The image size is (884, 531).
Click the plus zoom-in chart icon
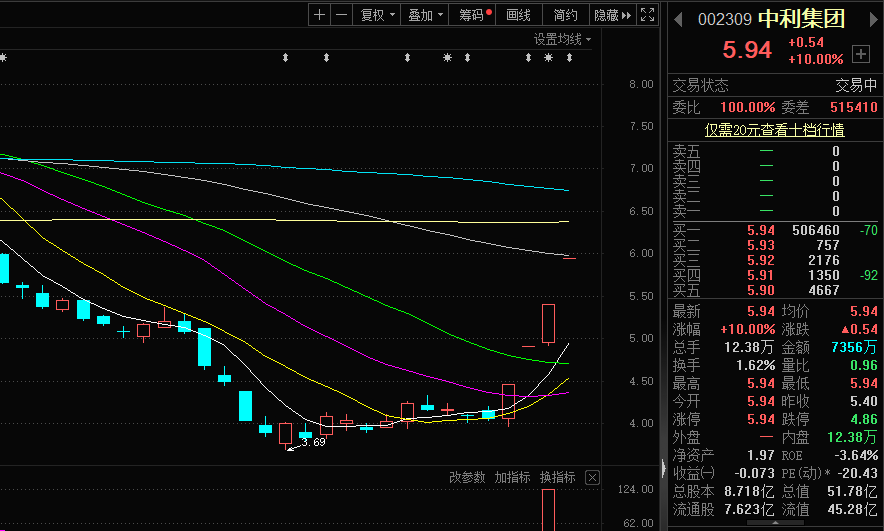pyautogui.click(x=319, y=15)
